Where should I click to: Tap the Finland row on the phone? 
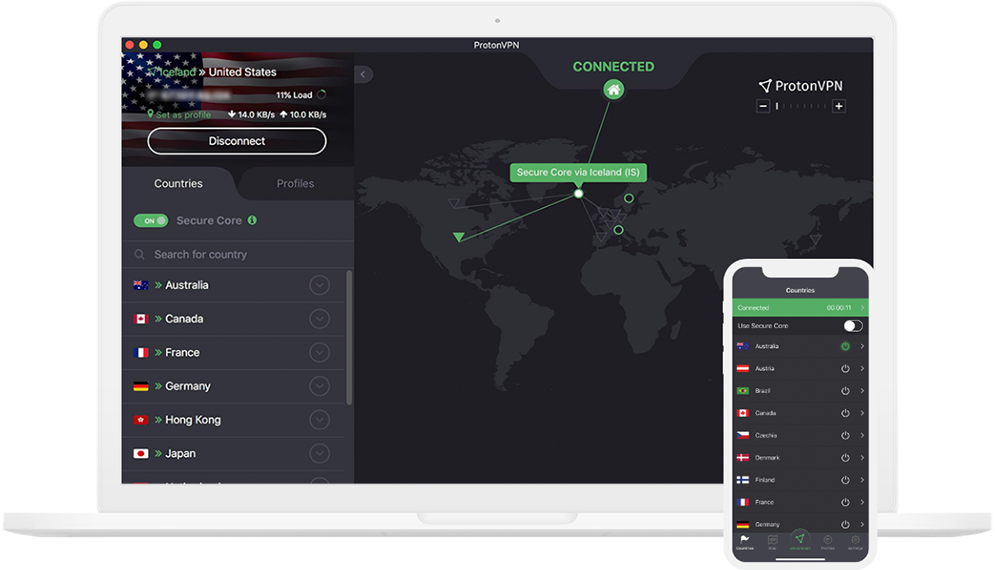tap(800, 480)
